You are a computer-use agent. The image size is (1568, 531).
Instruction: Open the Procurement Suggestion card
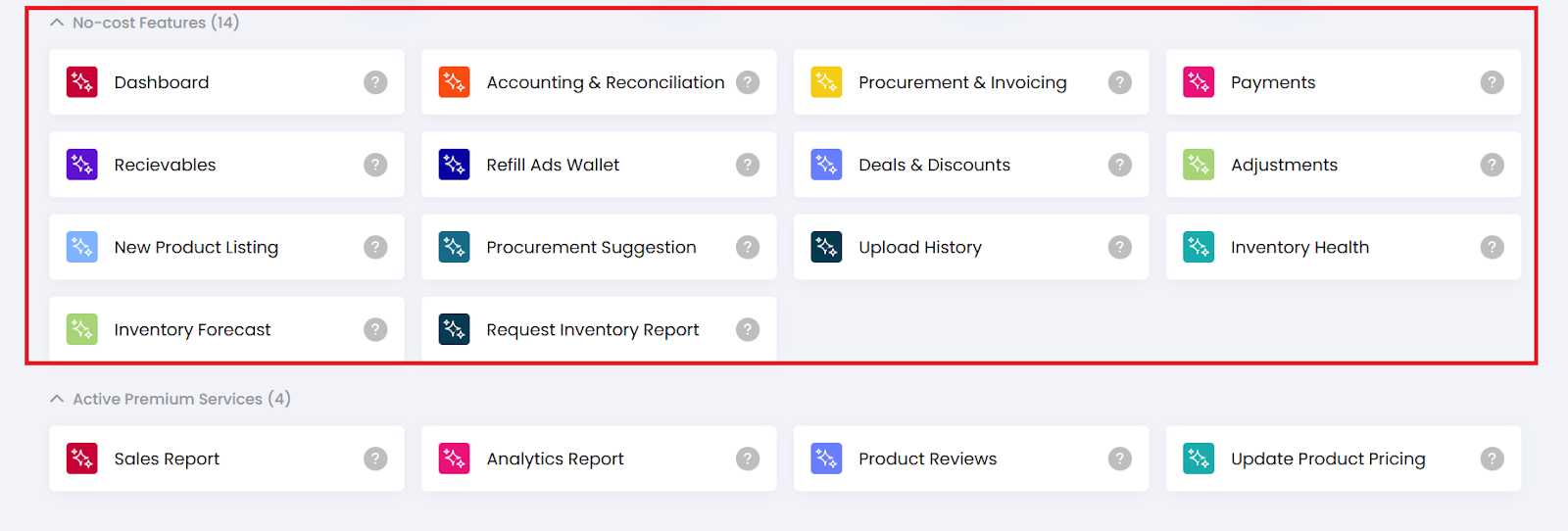[x=591, y=247]
